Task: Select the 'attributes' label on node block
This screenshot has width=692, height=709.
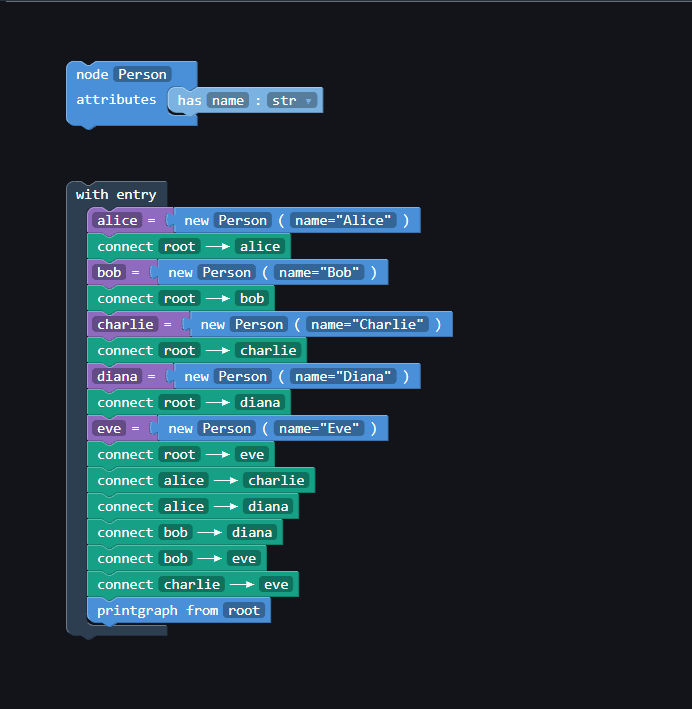Action: tap(116, 99)
